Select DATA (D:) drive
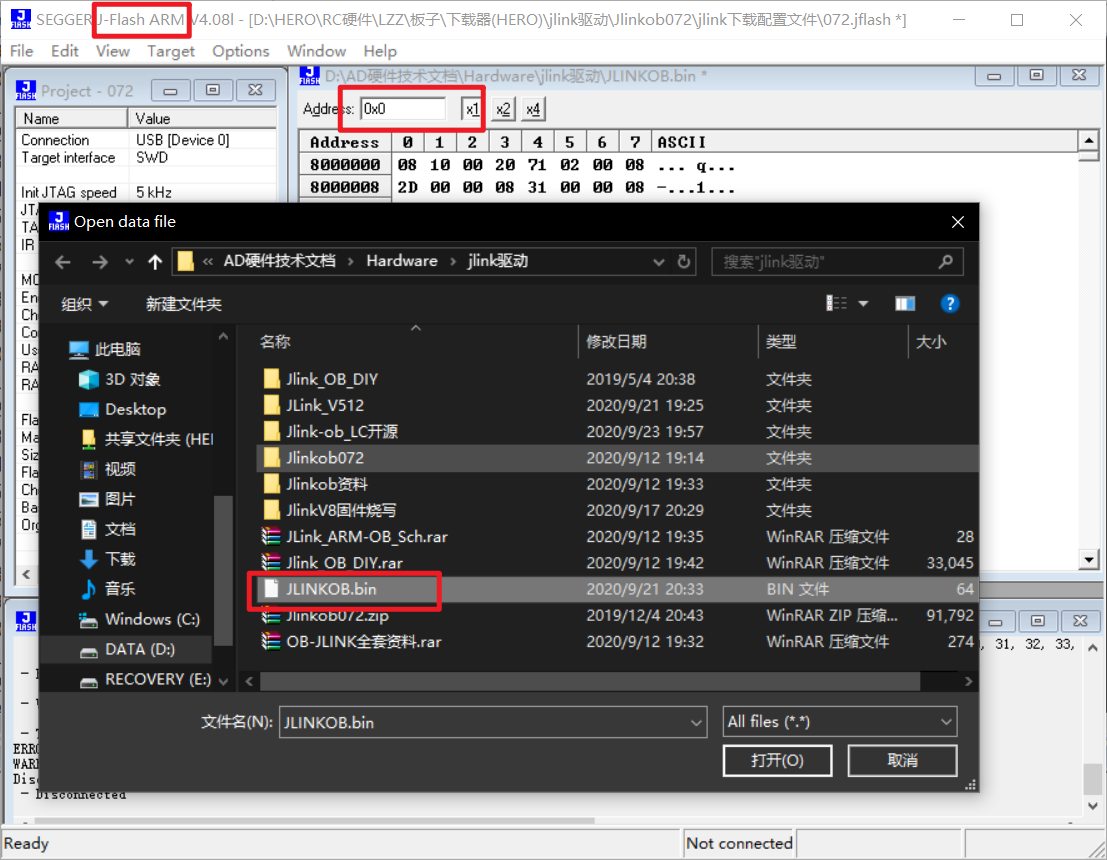The height and width of the screenshot is (860, 1107). click(126, 650)
